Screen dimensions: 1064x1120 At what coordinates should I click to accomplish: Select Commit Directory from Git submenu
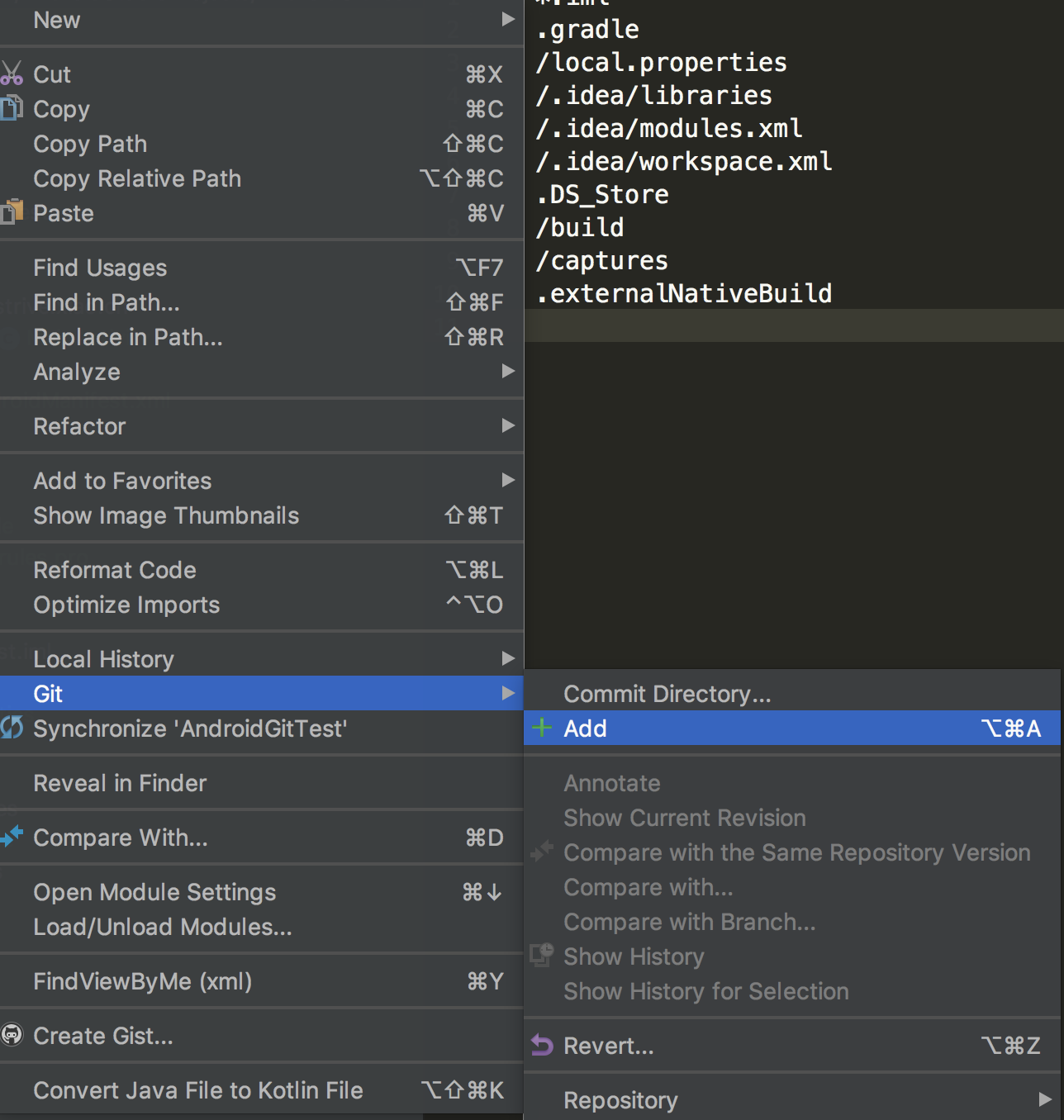click(x=667, y=694)
